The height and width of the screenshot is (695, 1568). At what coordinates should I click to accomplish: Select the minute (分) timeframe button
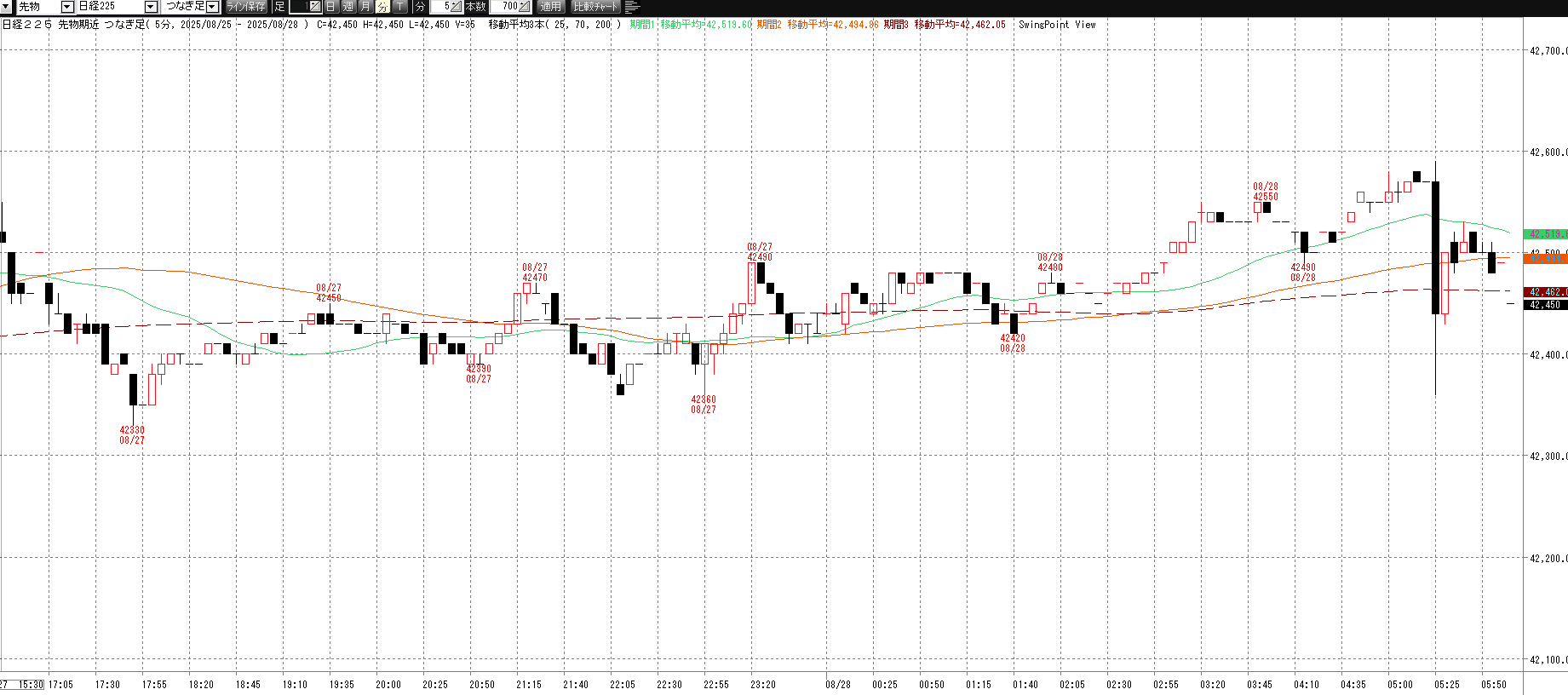382,7
